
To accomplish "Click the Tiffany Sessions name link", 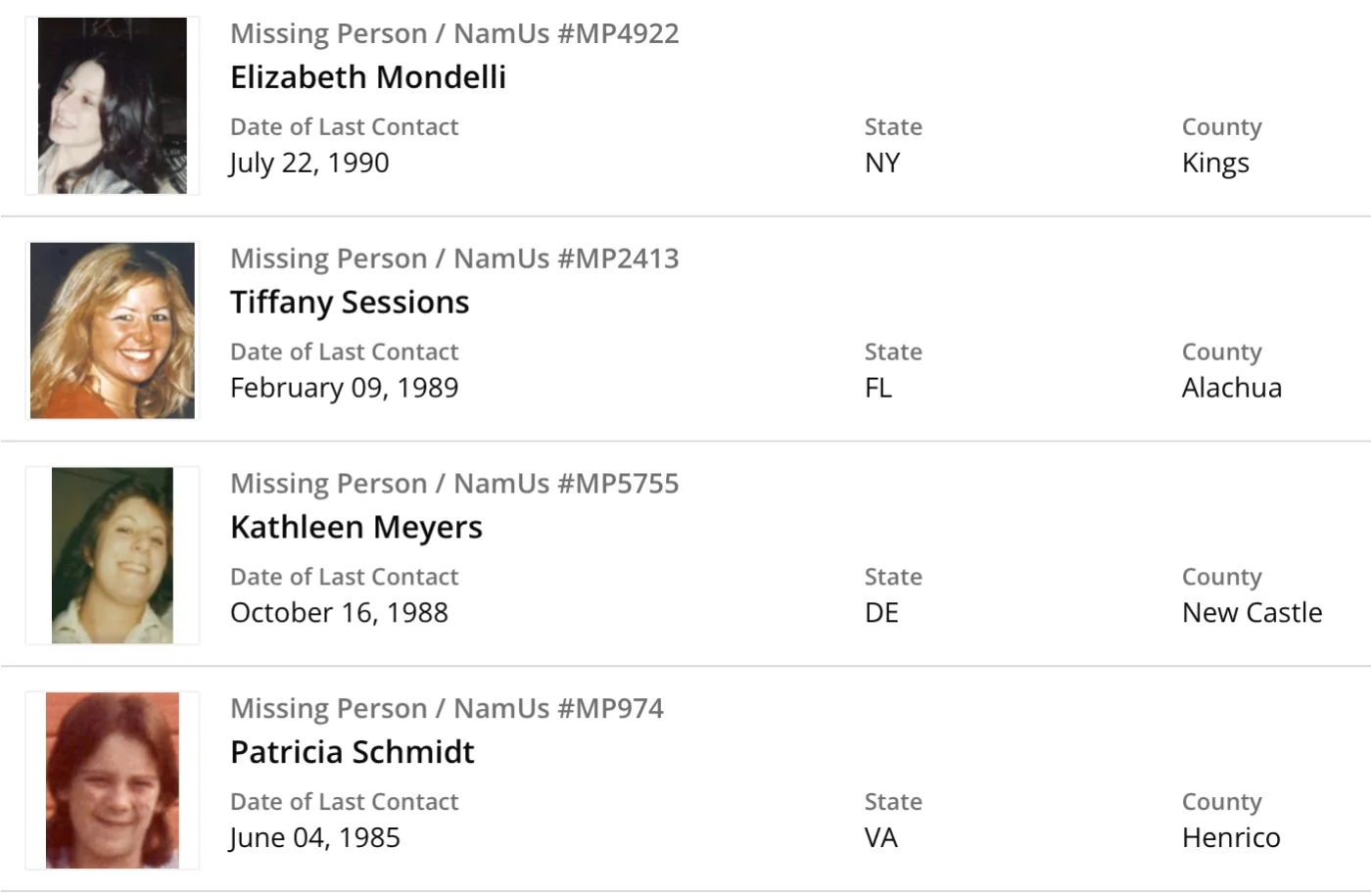I will [x=350, y=303].
